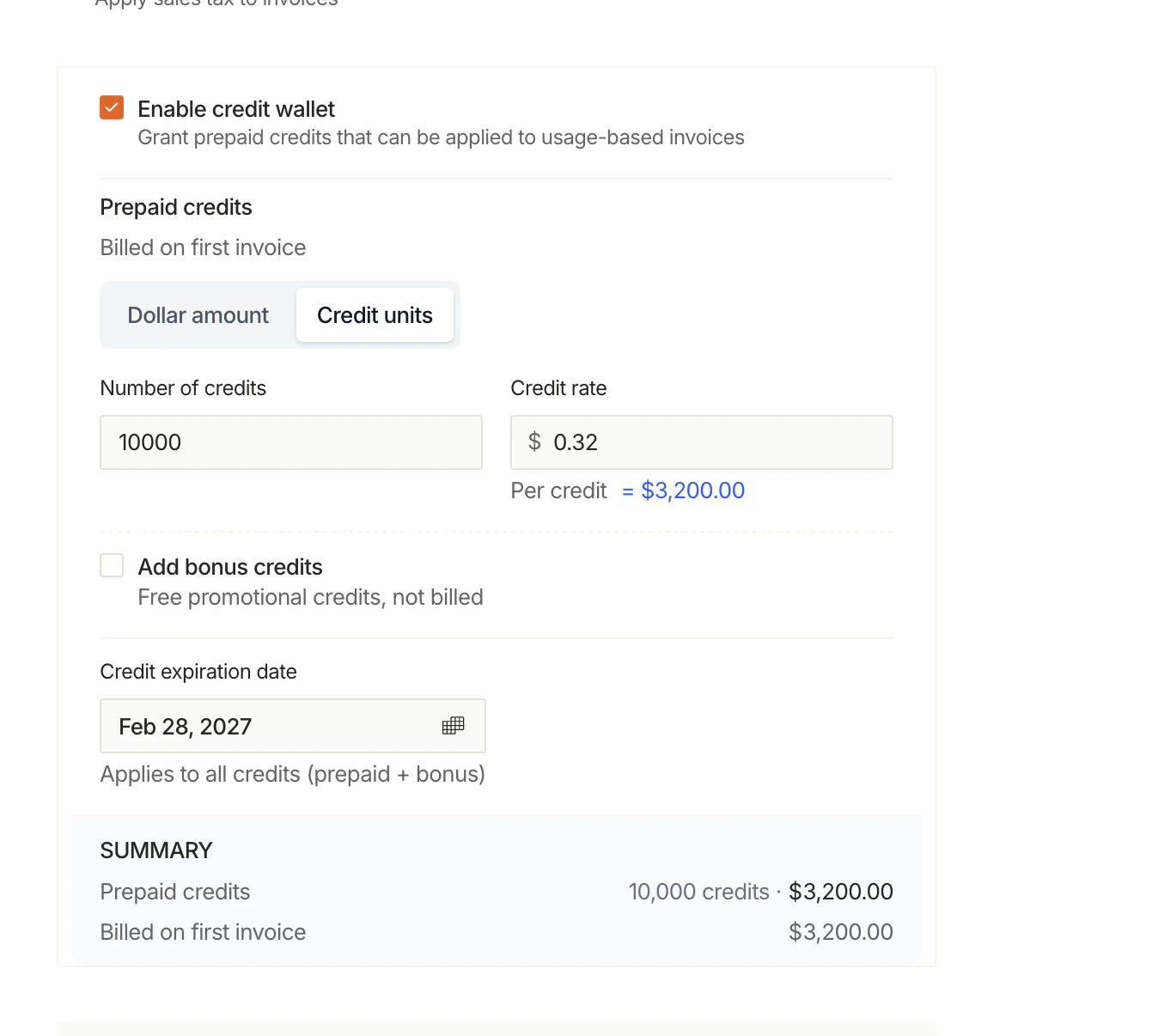
Task: Click the blue $3,200.00 total link
Action: click(x=692, y=491)
